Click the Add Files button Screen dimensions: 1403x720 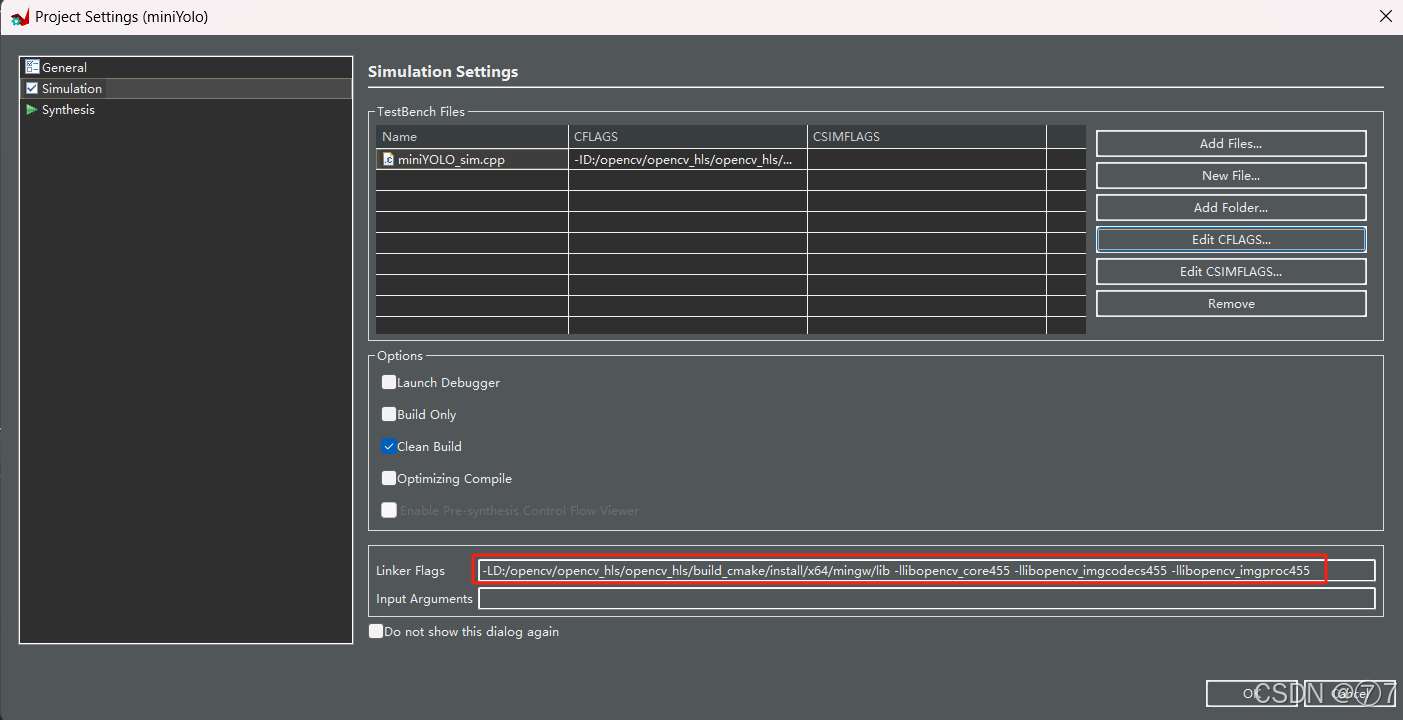[1230, 143]
